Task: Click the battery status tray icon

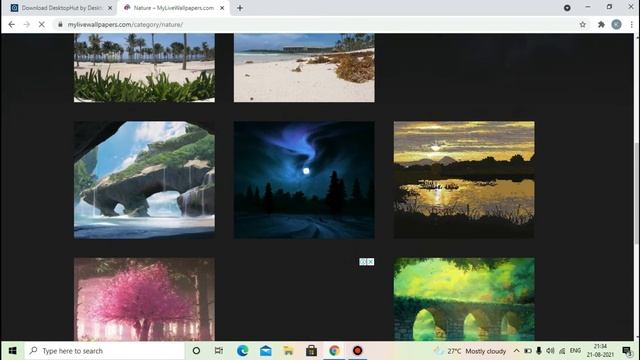Action: point(528,351)
